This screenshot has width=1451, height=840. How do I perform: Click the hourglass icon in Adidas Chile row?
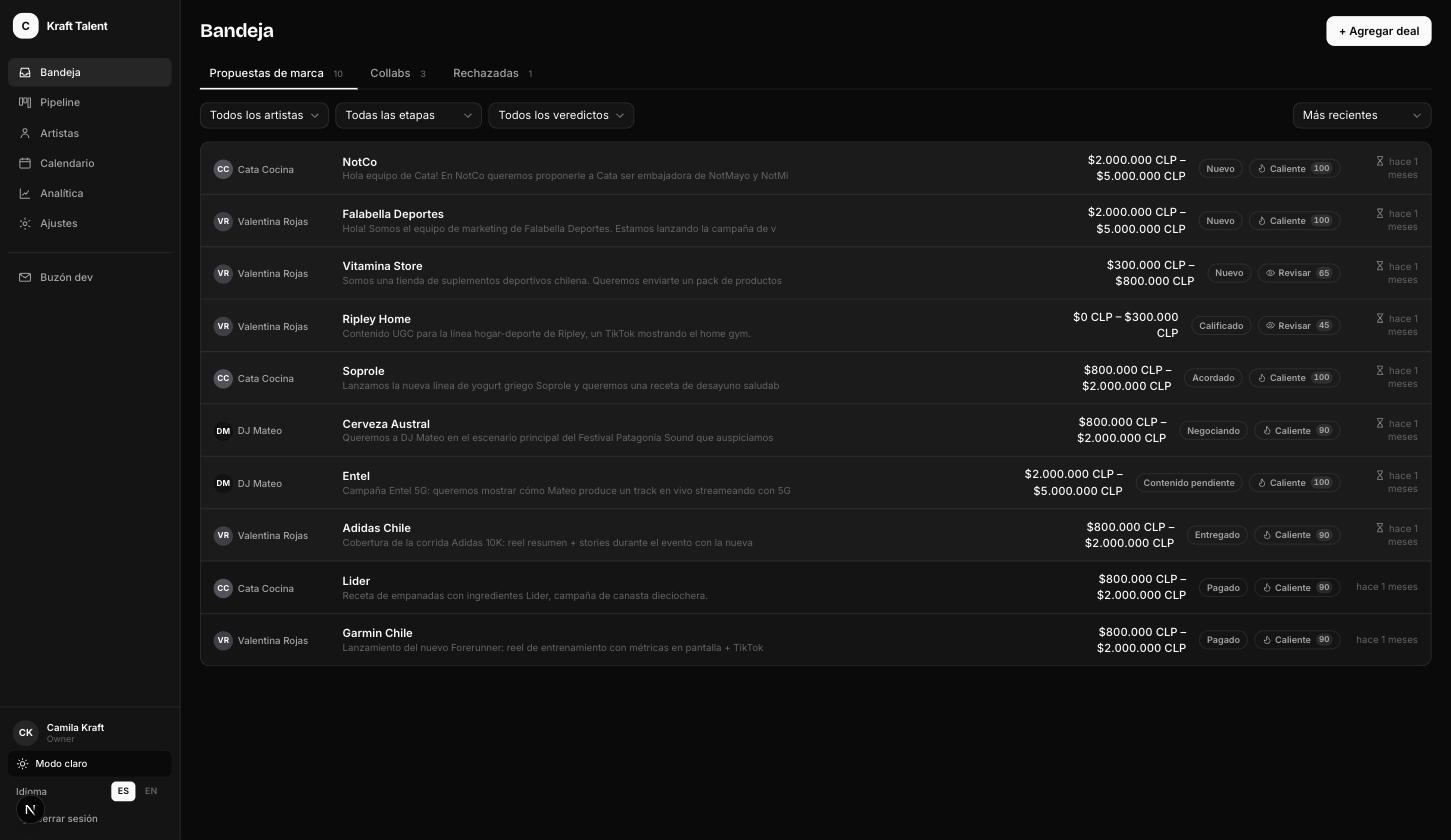[x=1380, y=528]
